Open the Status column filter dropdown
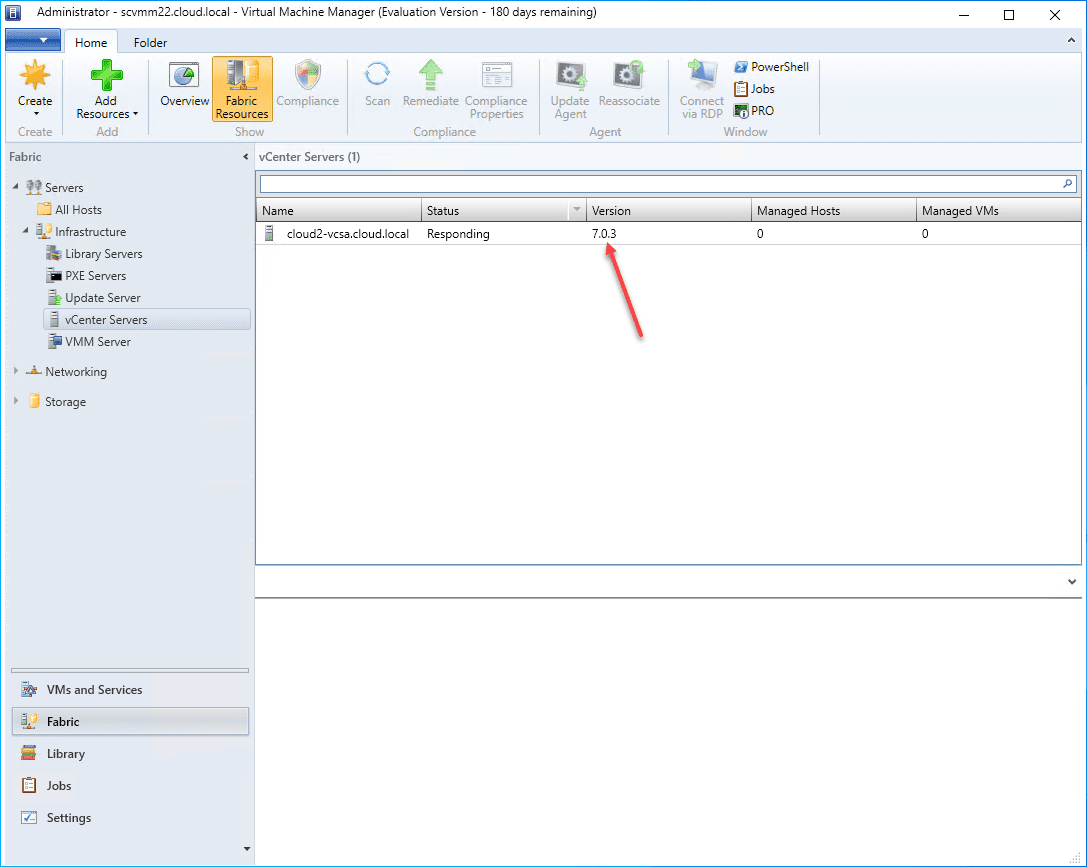Viewport: 1087px width, 867px height. pos(577,210)
